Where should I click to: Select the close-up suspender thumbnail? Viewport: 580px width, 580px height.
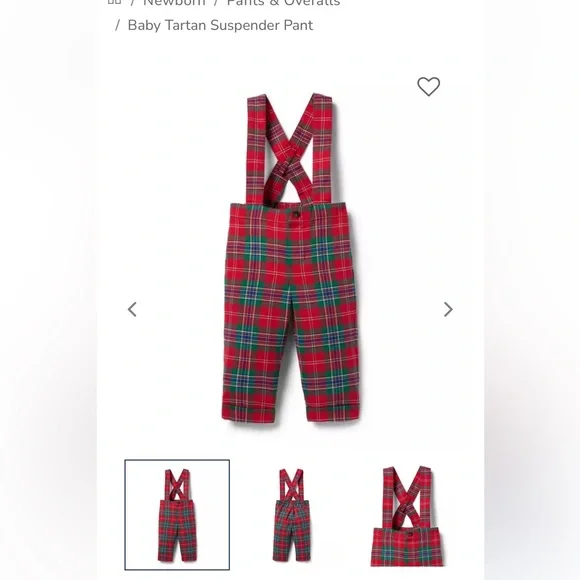tap(407, 516)
